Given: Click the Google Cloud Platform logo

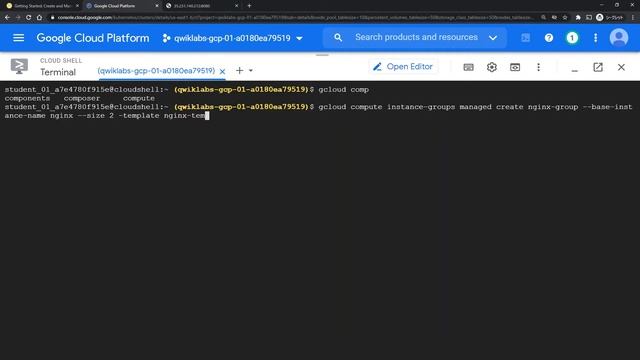Looking at the screenshot, I should point(93,38).
